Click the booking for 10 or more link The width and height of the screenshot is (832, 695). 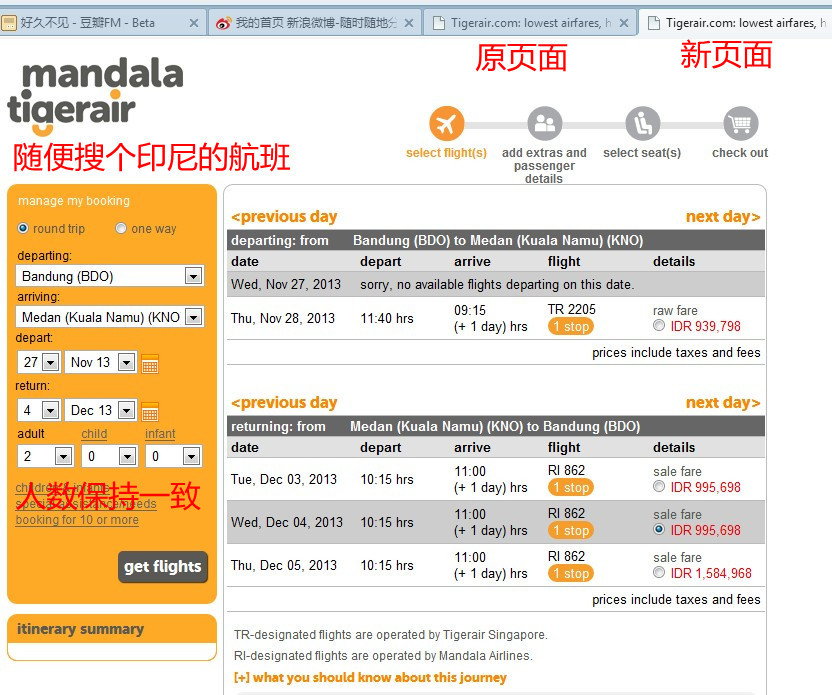(x=77, y=520)
